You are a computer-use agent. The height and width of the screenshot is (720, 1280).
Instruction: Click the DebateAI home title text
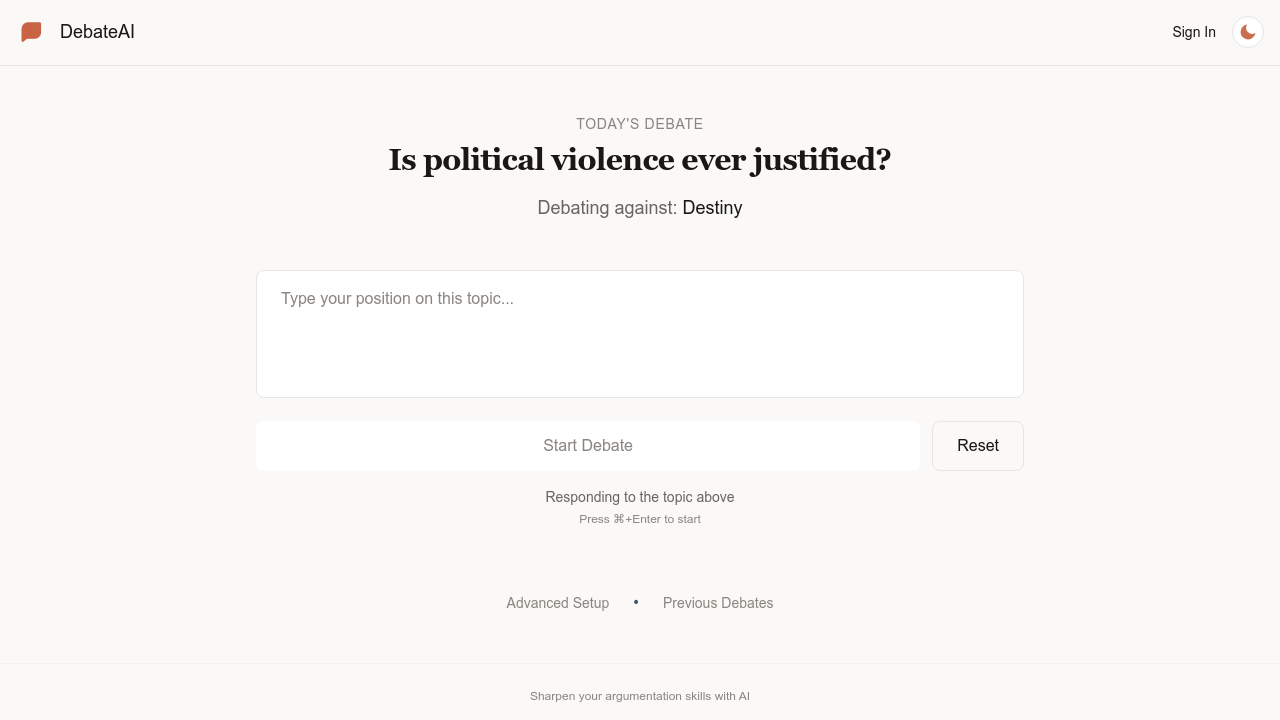[97, 31]
